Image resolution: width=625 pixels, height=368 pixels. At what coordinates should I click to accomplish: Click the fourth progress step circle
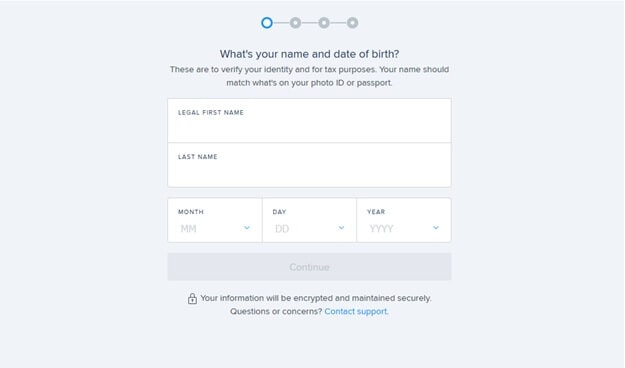click(x=352, y=23)
